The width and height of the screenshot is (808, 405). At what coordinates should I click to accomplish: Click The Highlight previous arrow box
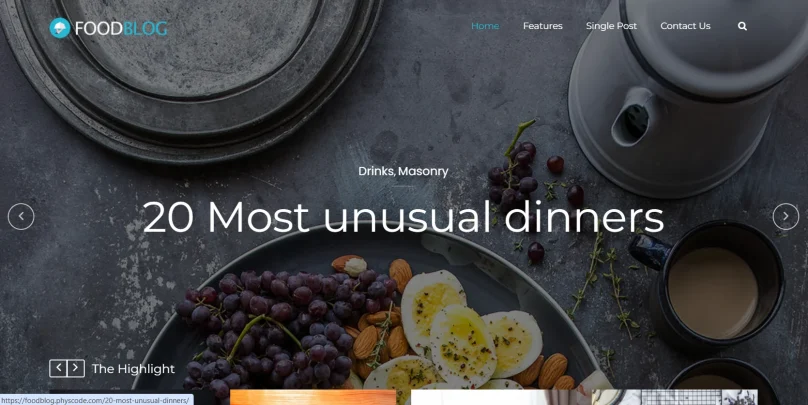point(58,368)
